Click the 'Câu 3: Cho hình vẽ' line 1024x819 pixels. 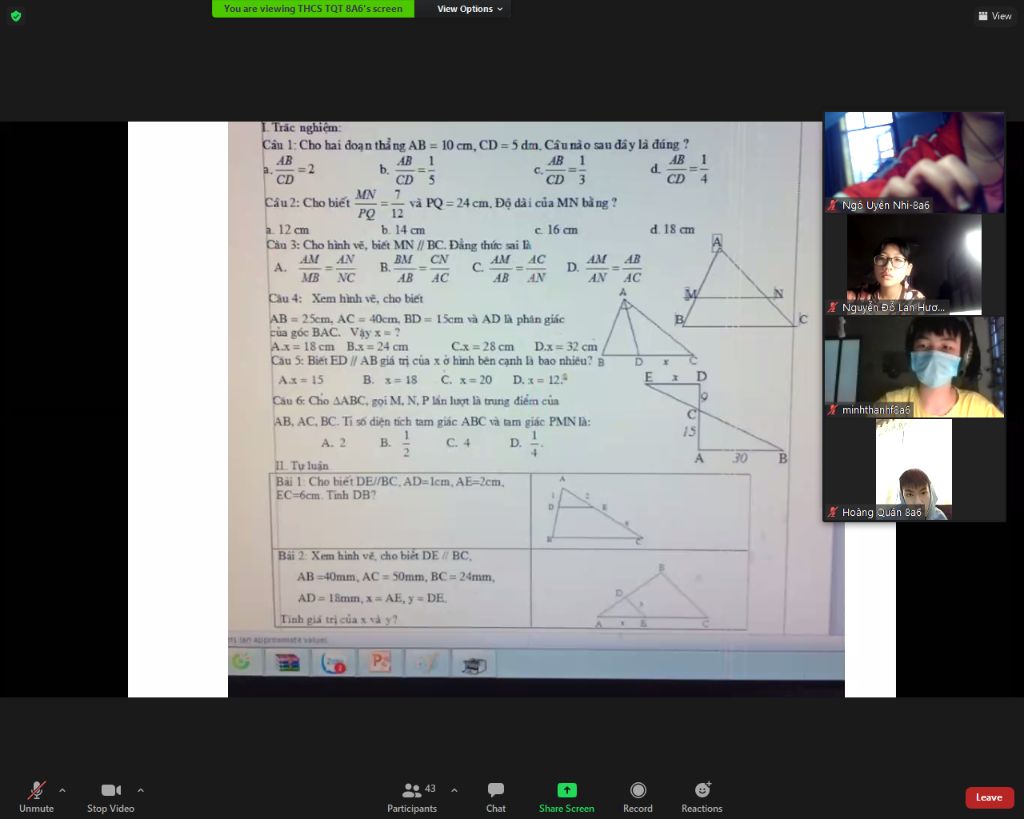399,245
